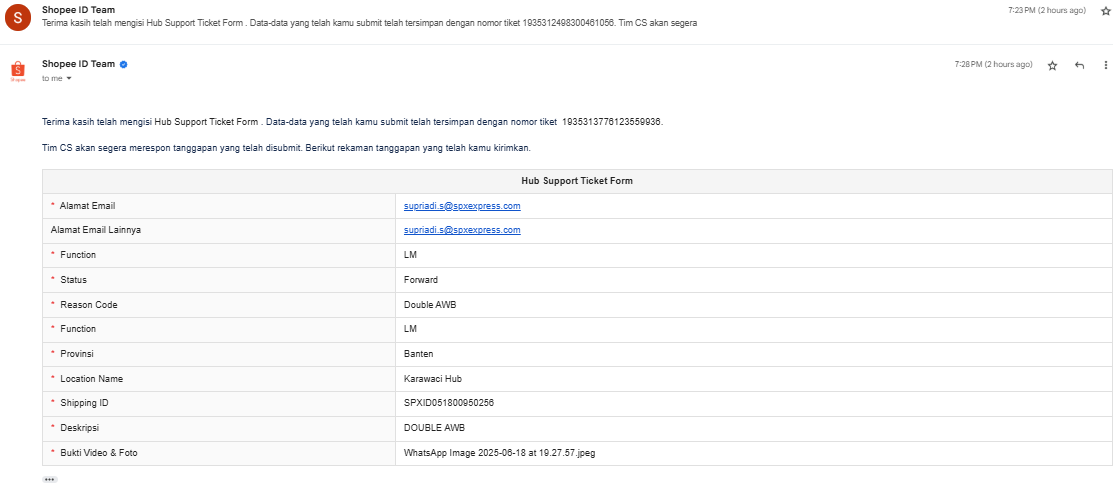
Task: Click the orange Shopee logo avatar
Action: tap(18, 71)
